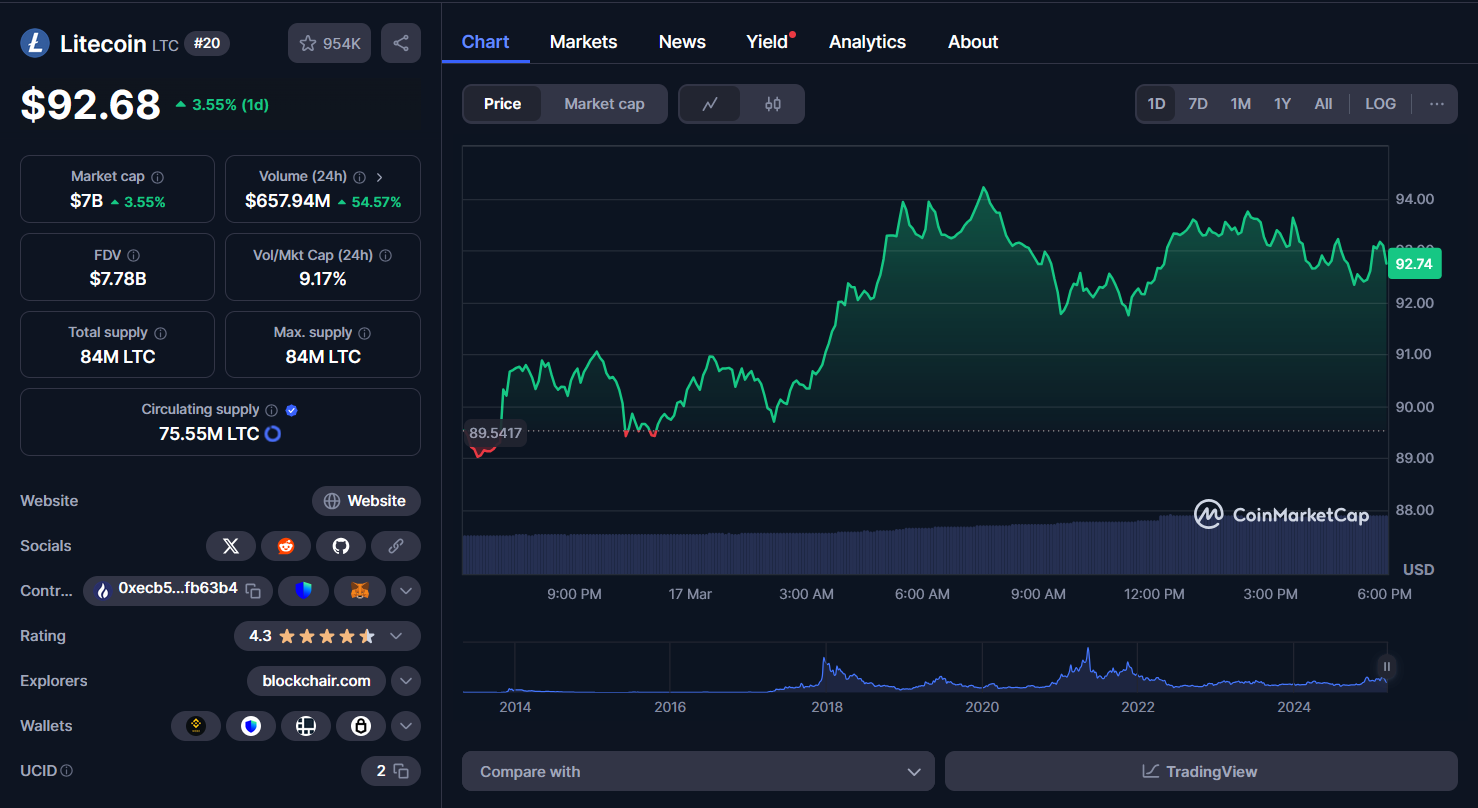Switch to the Markets tab
1478x808 pixels.
pyautogui.click(x=583, y=41)
